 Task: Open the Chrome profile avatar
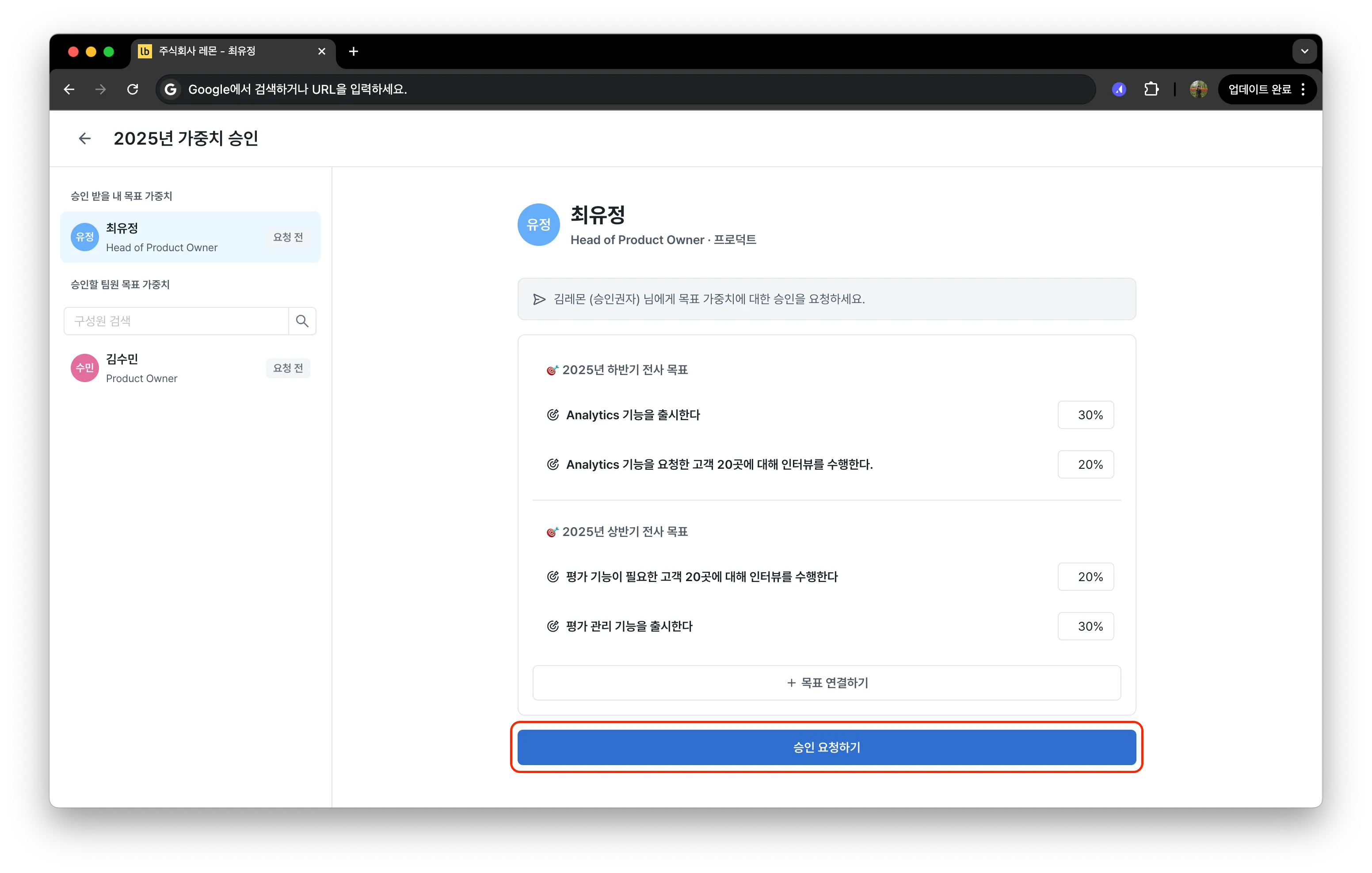1199,89
